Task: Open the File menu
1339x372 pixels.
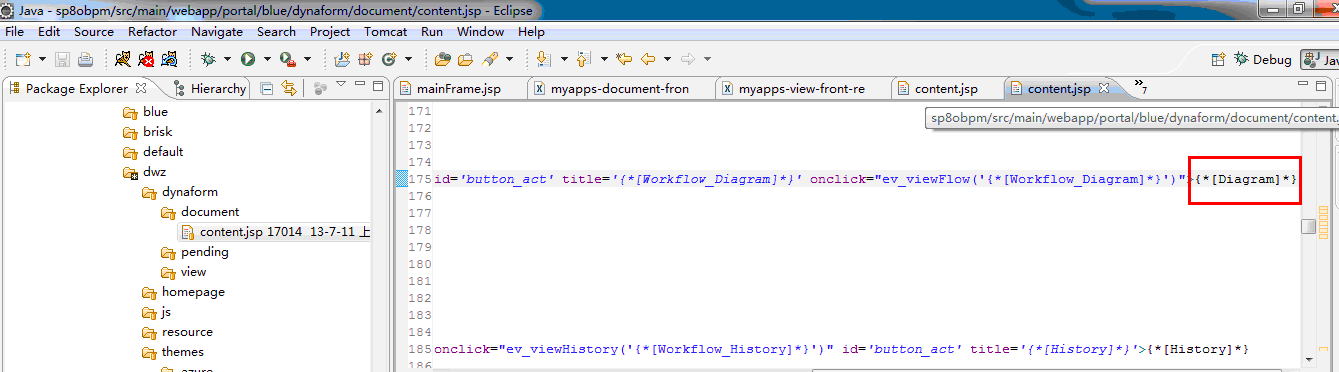Action: coord(14,32)
